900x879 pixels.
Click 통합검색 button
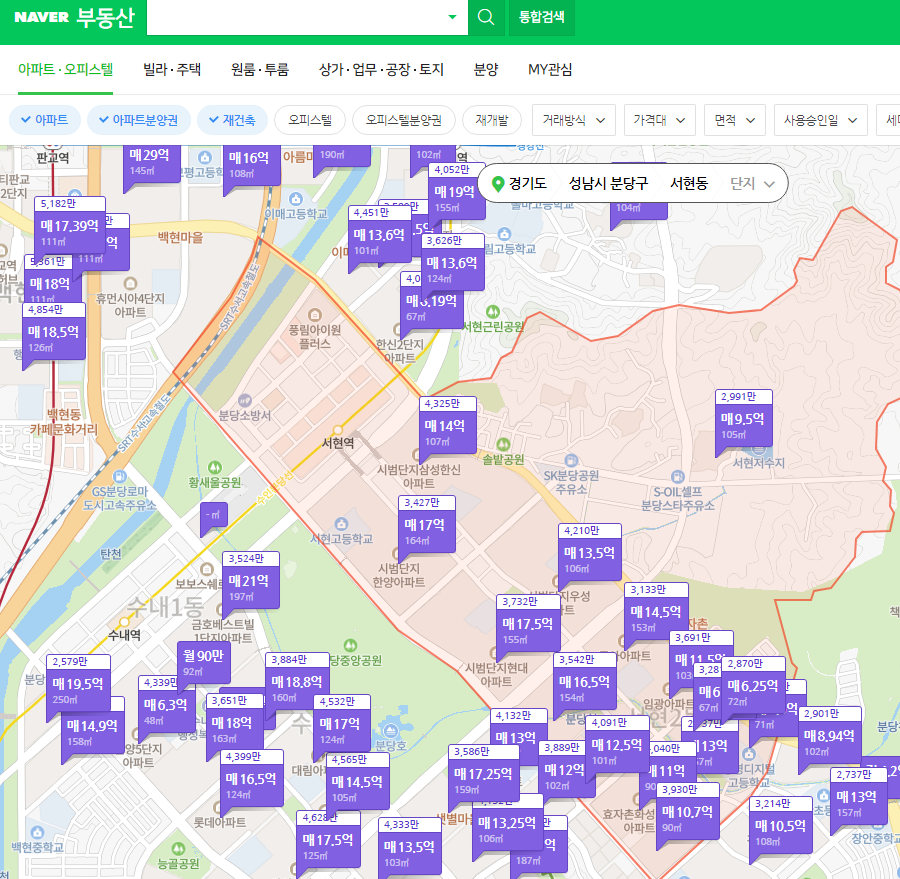(x=541, y=17)
